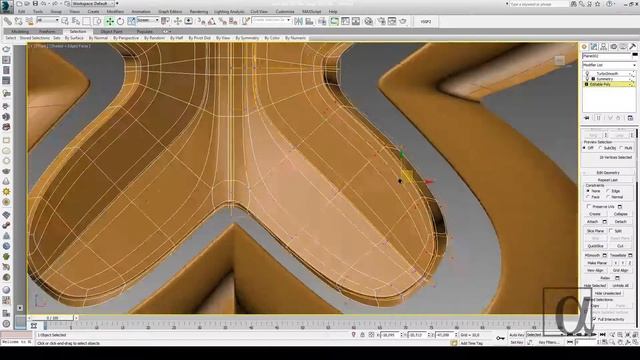Click the Time Configuration icon

[x=604, y=342]
